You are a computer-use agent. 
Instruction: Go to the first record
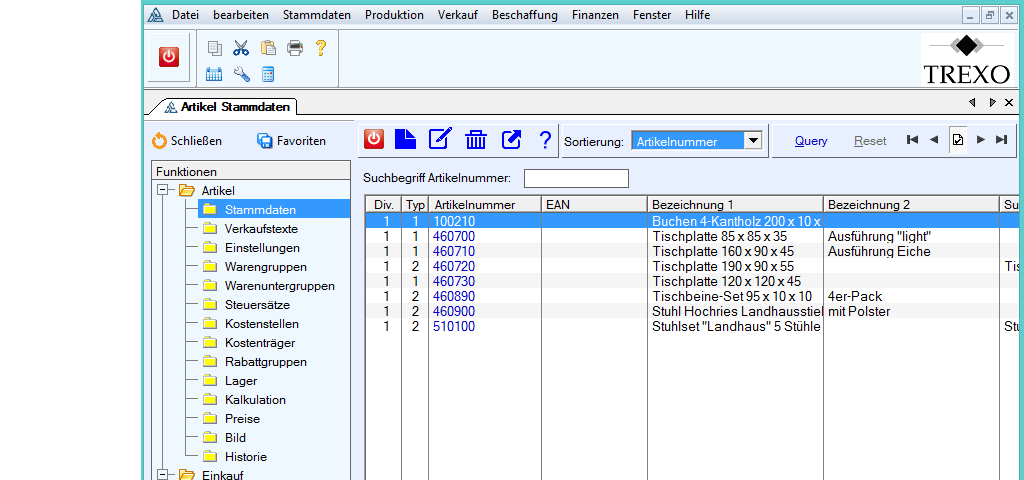click(x=912, y=140)
